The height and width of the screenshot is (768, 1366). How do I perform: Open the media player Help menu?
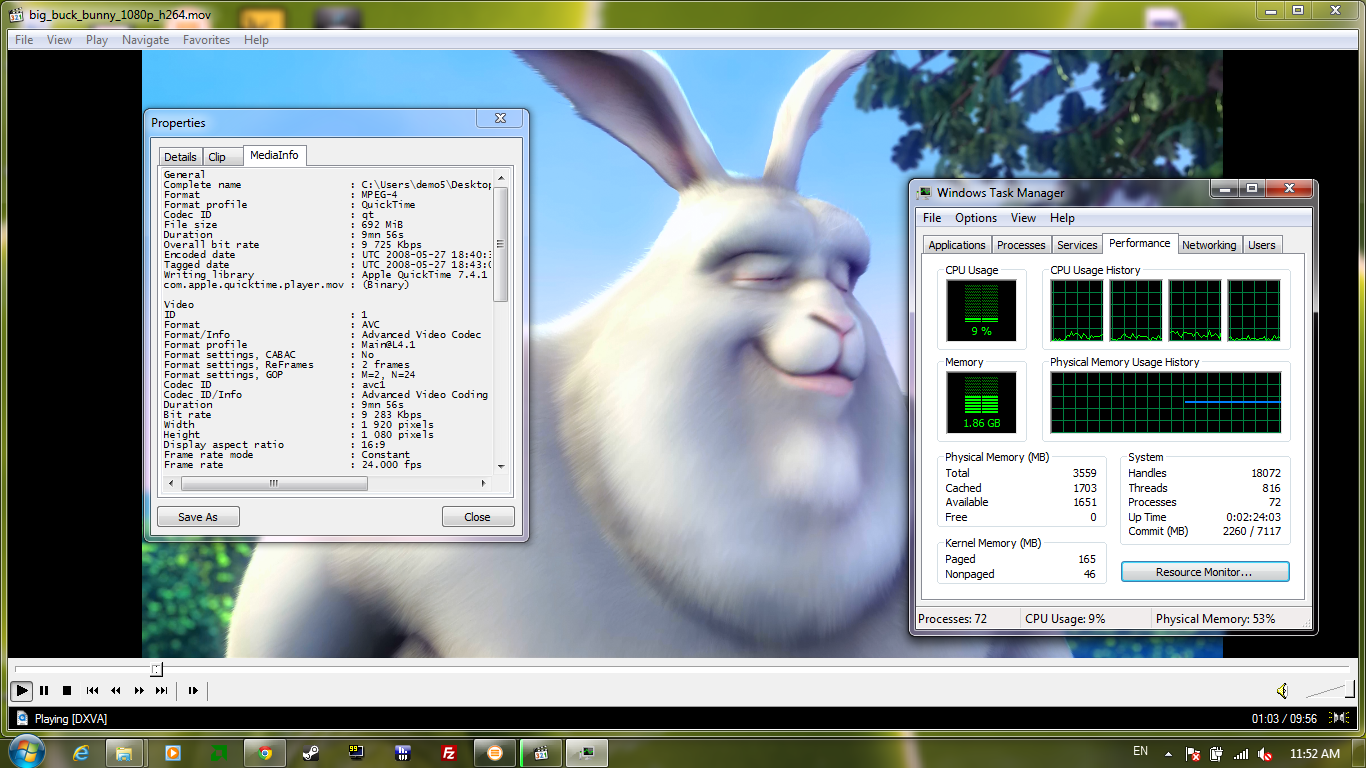pos(256,40)
